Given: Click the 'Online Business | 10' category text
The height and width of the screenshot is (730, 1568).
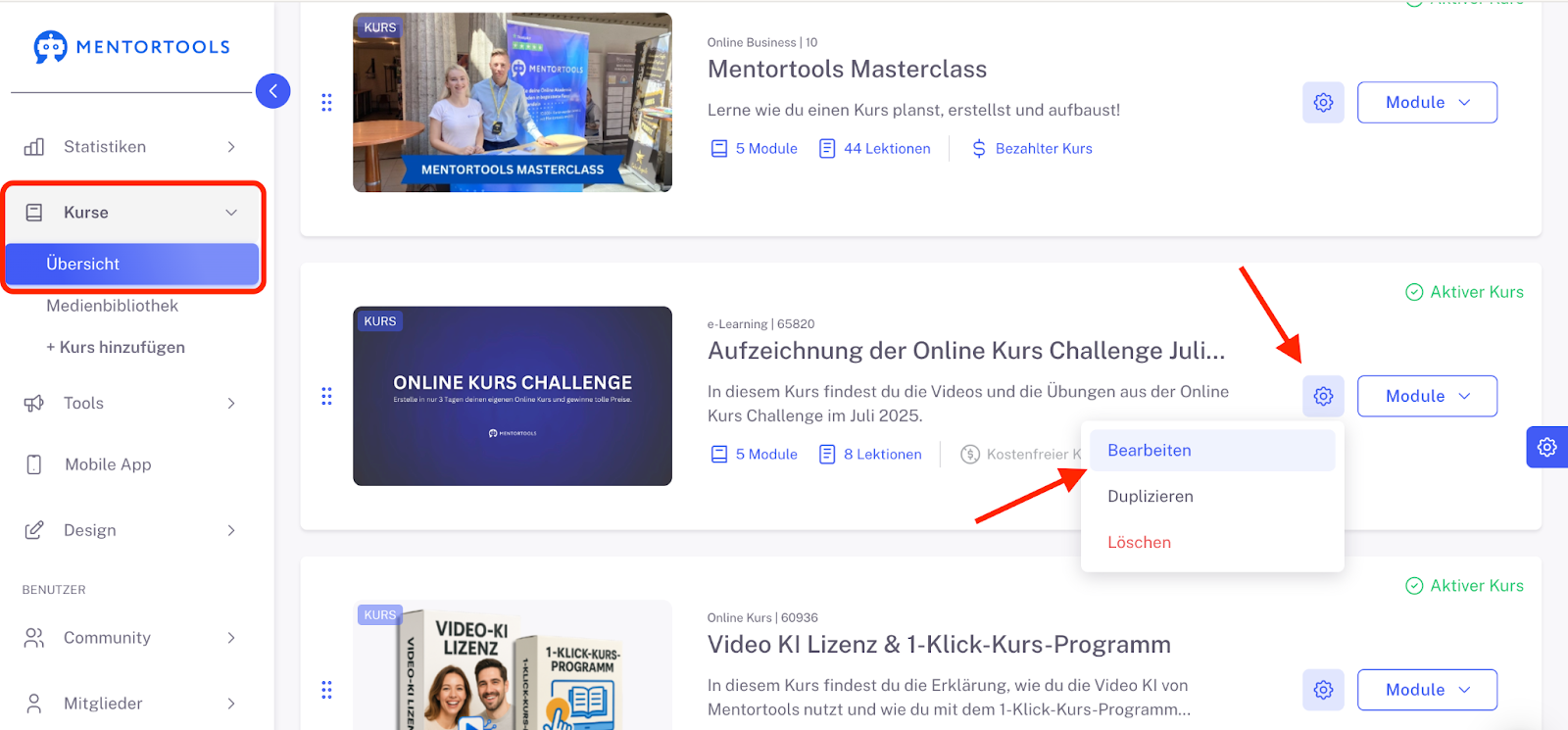Looking at the screenshot, I should click(762, 42).
